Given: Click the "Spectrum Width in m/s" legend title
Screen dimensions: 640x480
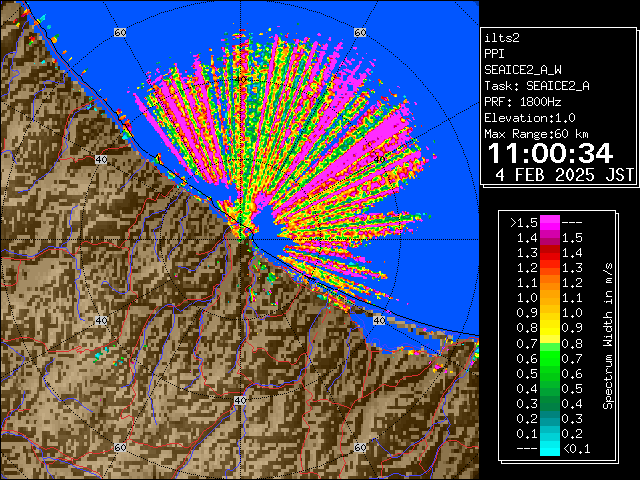Looking at the screenshot, I should (x=608, y=336).
